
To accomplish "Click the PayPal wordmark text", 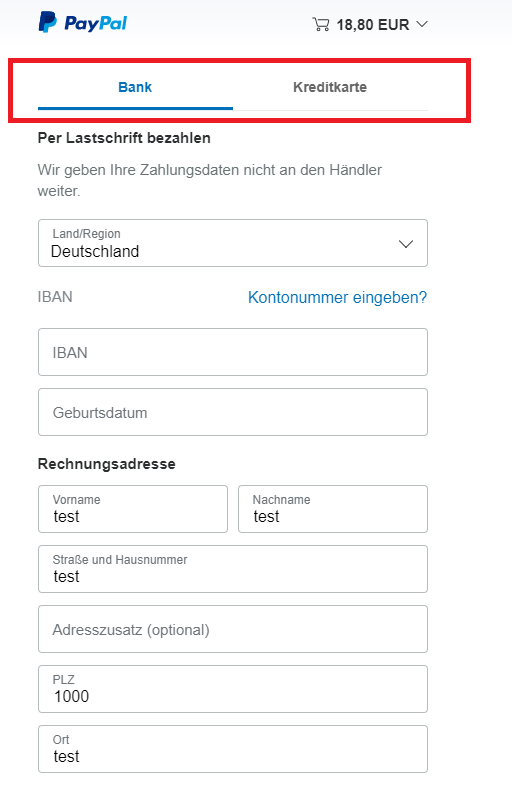I will pos(96,23).
